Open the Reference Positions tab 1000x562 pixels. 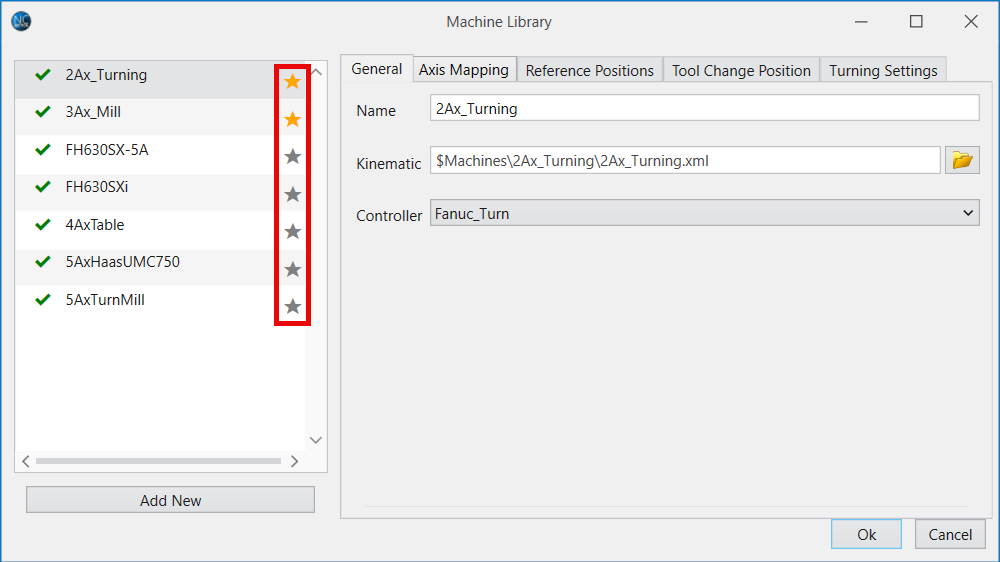589,70
